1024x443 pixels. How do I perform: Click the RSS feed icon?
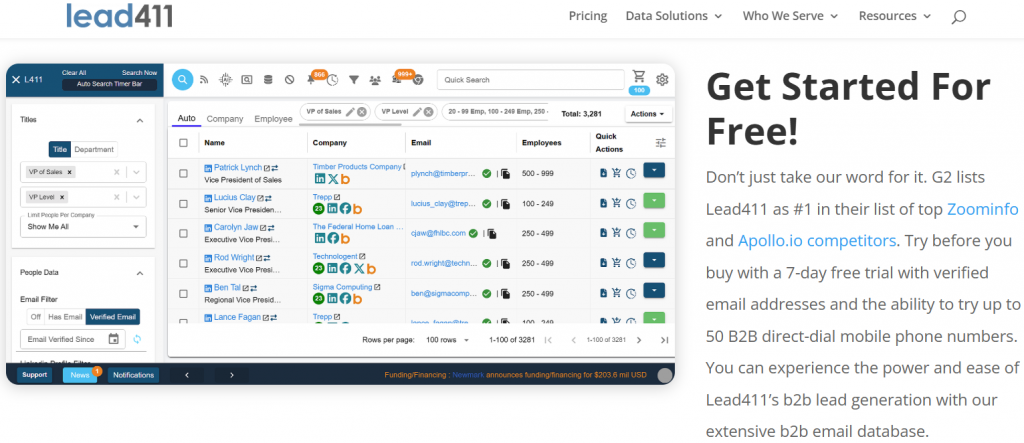tap(204, 80)
